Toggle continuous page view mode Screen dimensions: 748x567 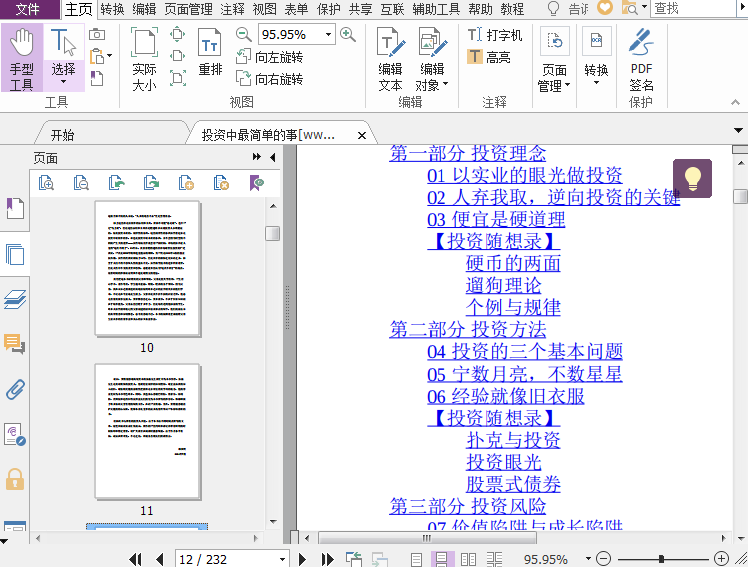tap(442, 559)
